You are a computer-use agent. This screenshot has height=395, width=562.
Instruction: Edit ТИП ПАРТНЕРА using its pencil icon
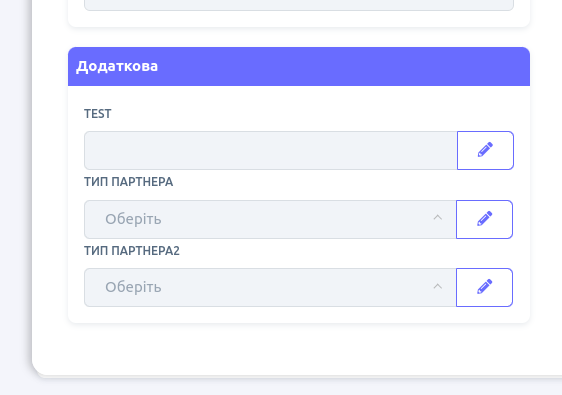click(485, 219)
